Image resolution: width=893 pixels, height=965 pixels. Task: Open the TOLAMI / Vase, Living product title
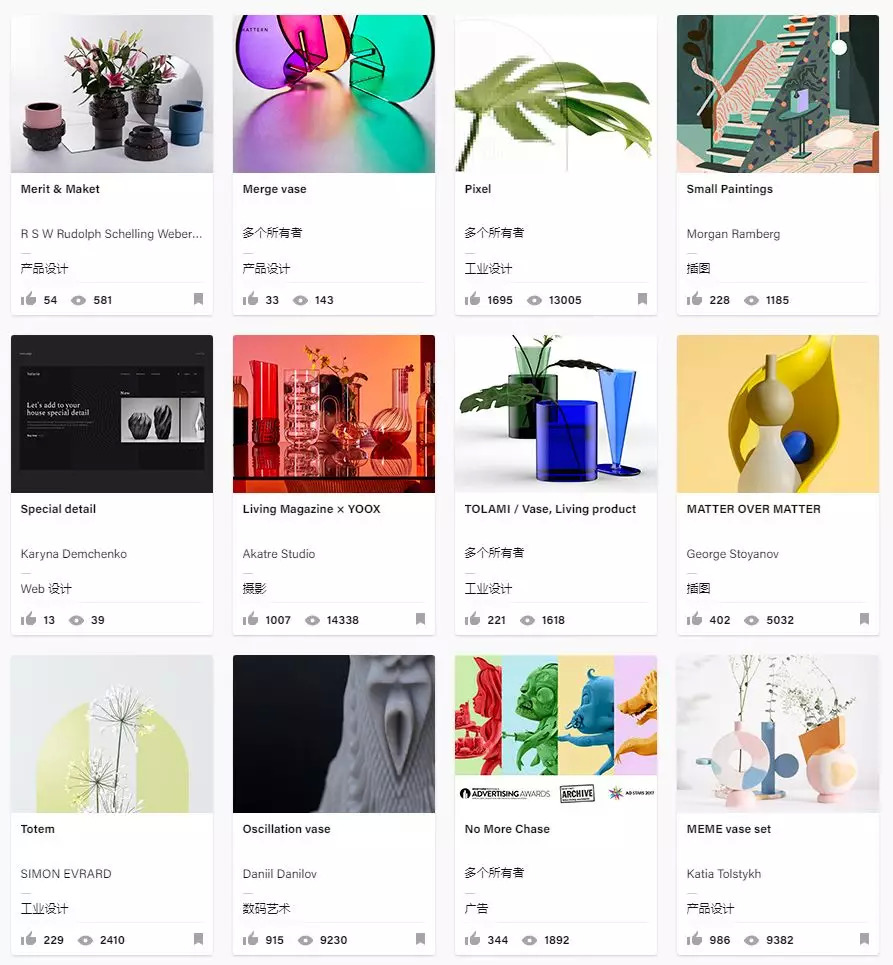(550, 509)
